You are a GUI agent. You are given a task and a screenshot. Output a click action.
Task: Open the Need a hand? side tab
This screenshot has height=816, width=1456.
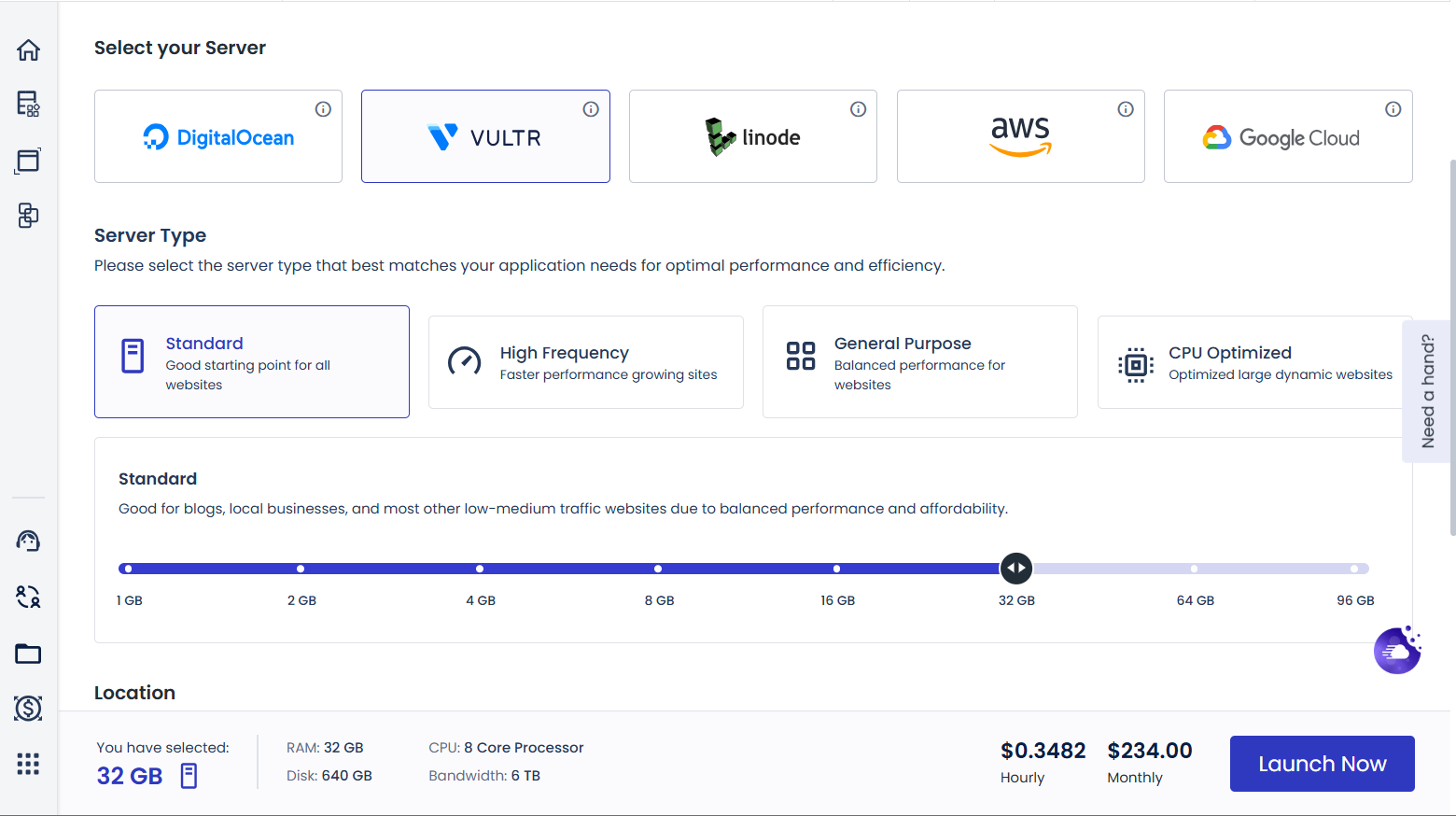point(1426,391)
